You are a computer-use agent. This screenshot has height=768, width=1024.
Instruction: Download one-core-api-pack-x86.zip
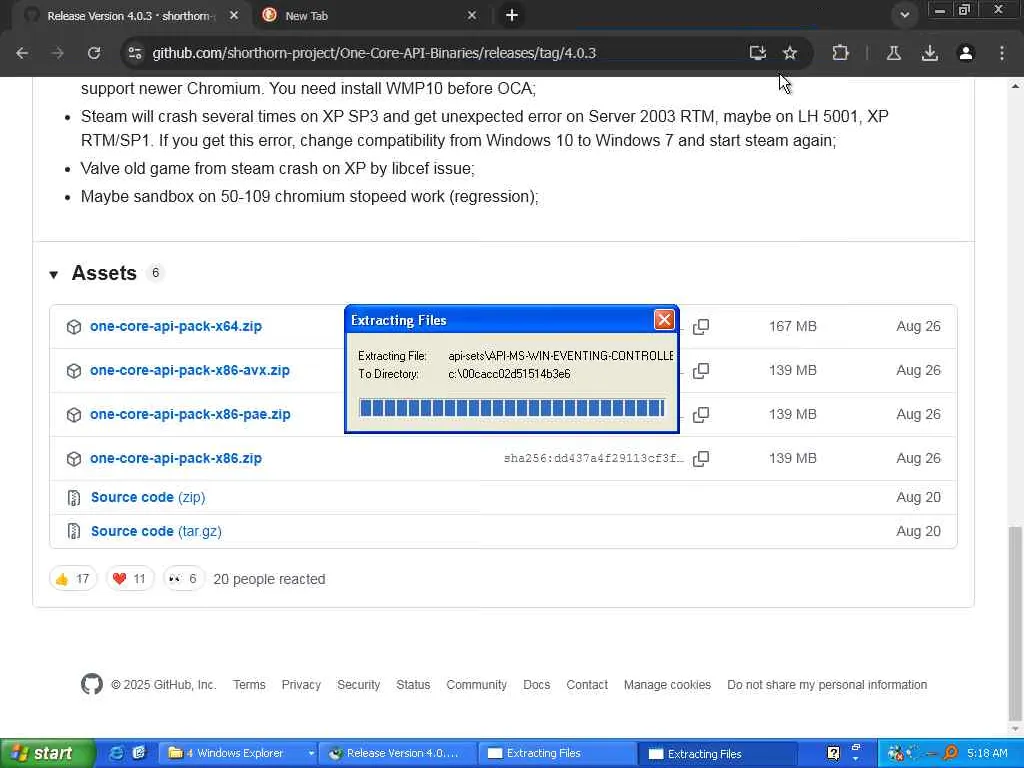coord(176,458)
